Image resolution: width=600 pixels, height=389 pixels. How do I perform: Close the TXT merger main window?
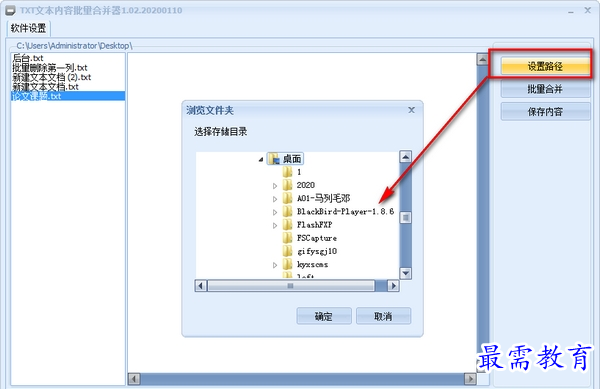pyautogui.click(x=588, y=10)
